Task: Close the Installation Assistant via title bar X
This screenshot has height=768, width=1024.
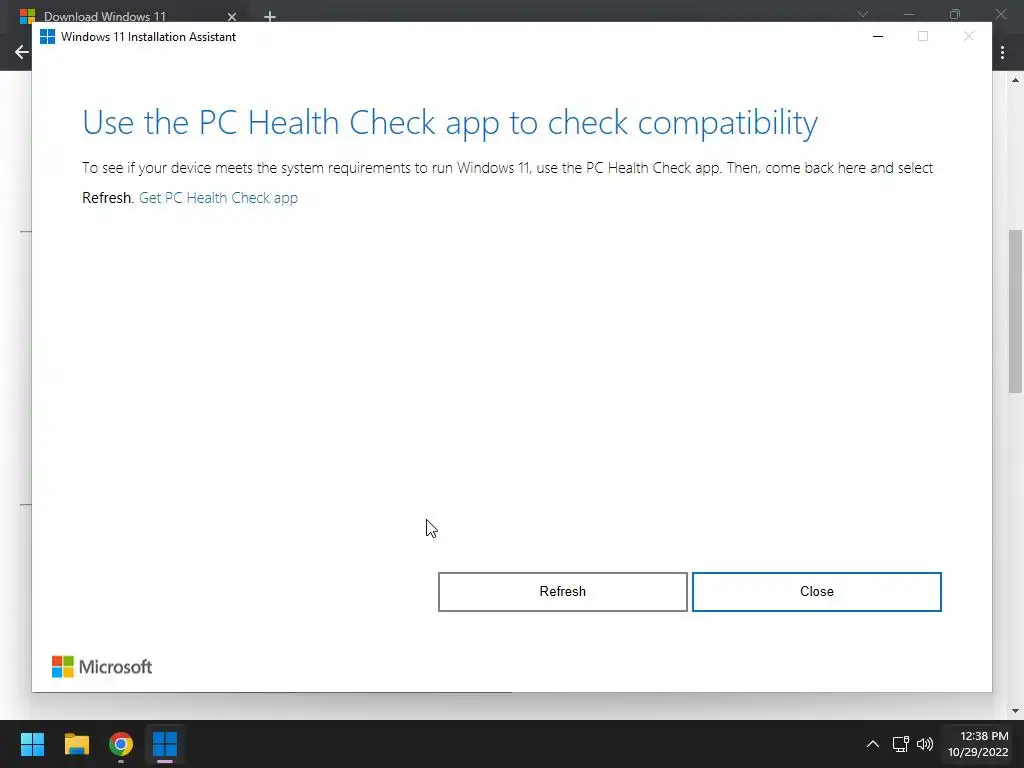Action: [x=968, y=37]
